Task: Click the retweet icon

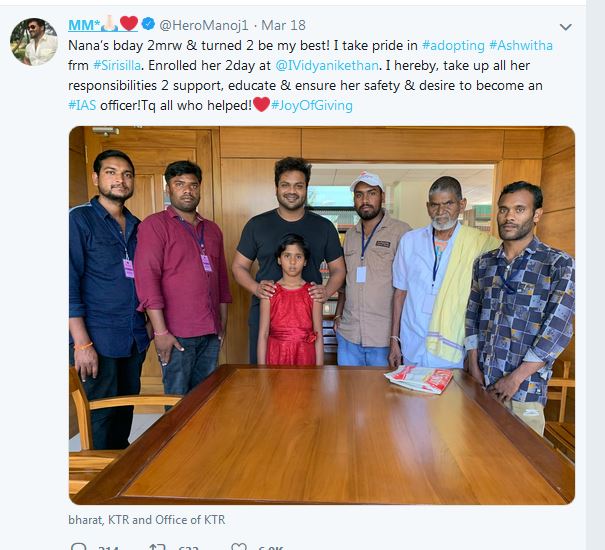Action: click(157, 547)
